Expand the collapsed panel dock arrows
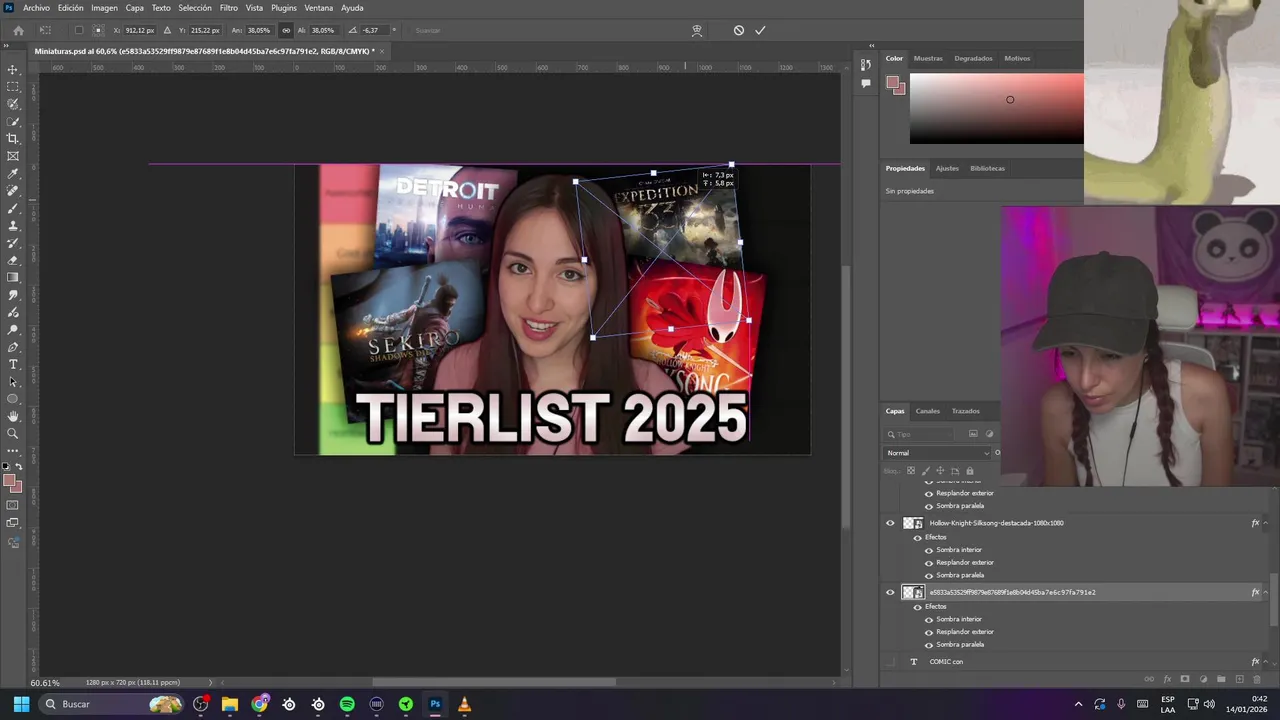This screenshot has height=720, width=1280. (x=871, y=46)
